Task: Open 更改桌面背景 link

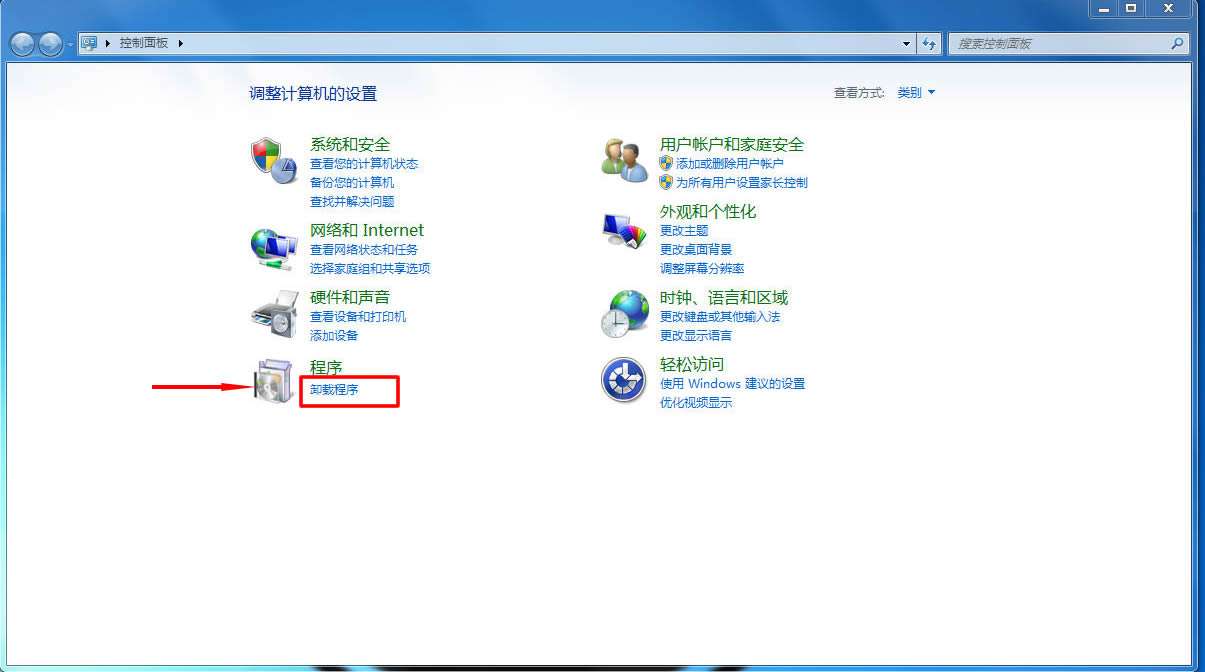Action: (x=696, y=249)
